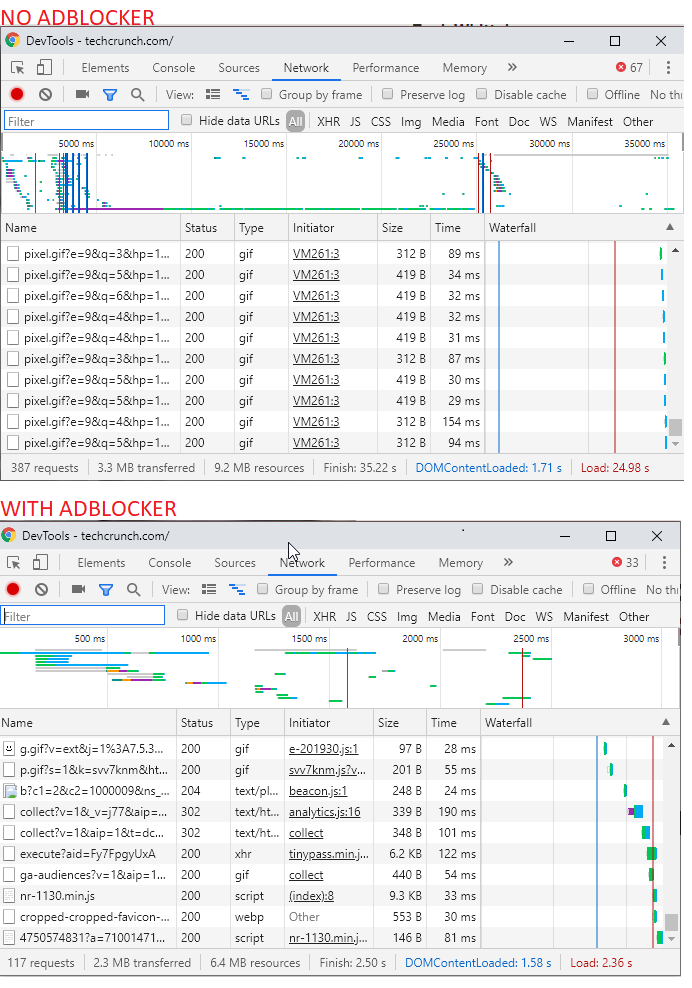
Task: Click the capture screenshots camera icon in bottom window
Action: (x=79, y=589)
